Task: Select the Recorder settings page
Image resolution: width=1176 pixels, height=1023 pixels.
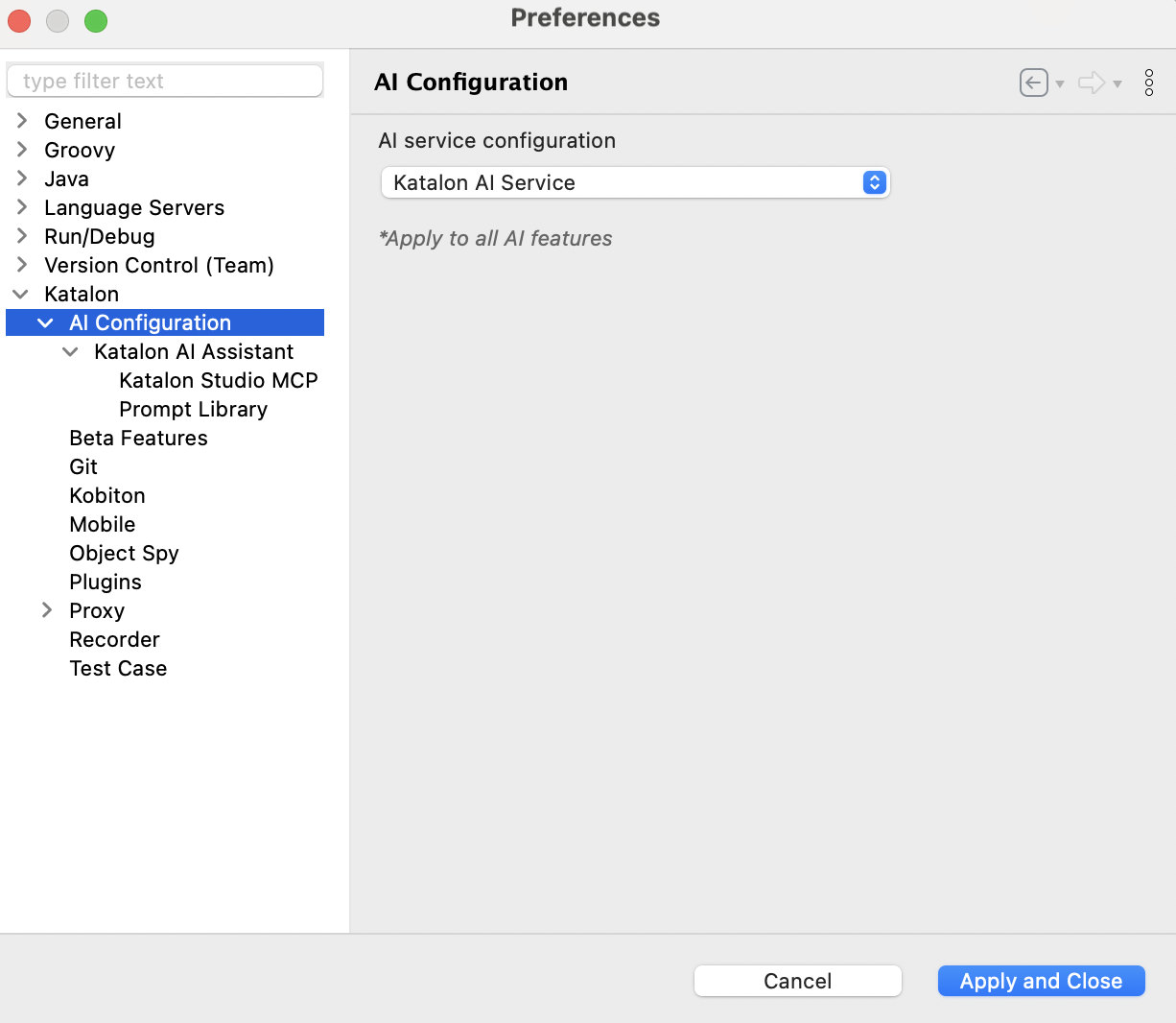Action: coord(114,639)
